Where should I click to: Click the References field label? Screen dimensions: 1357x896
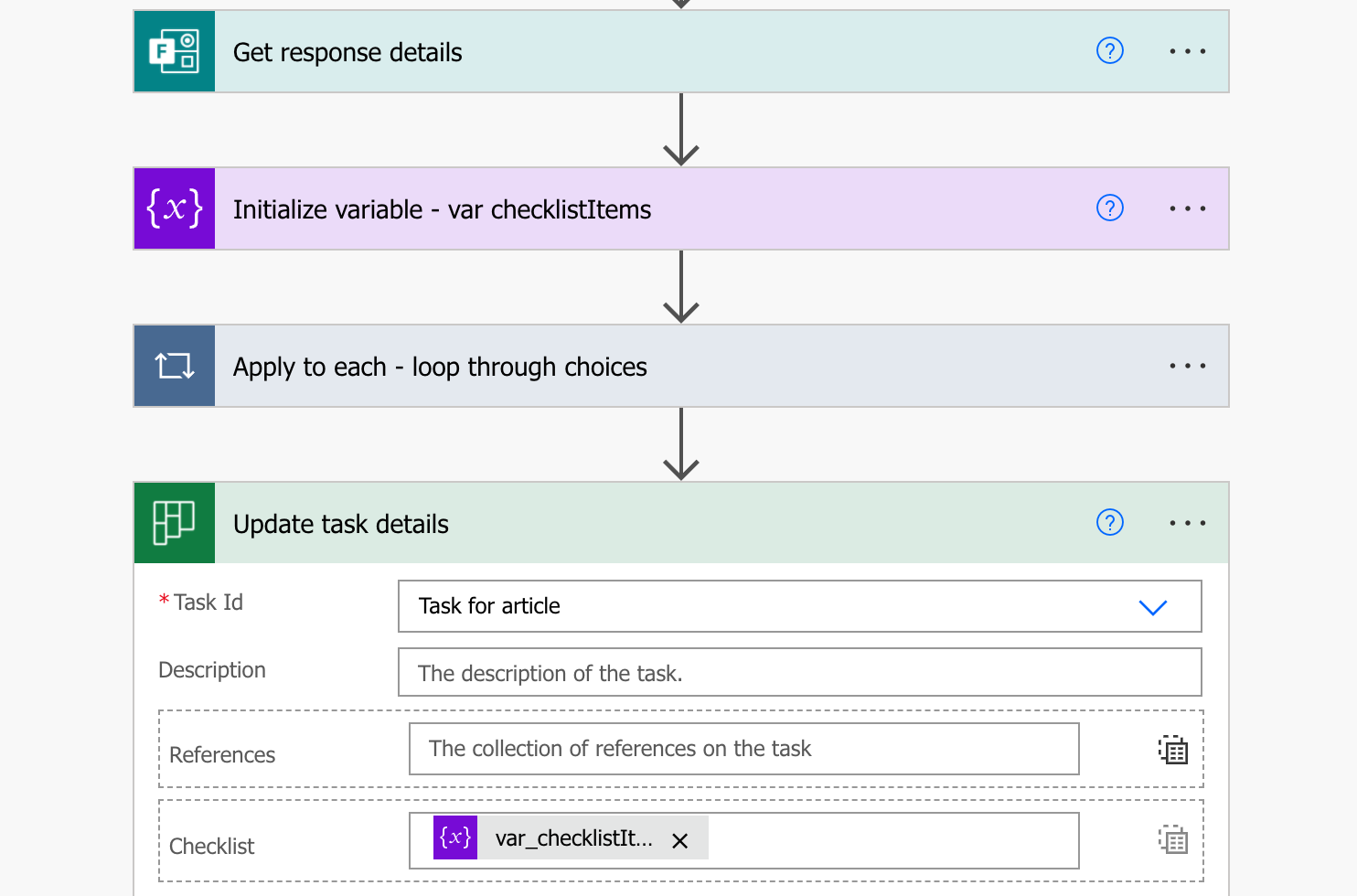[x=222, y=755]
